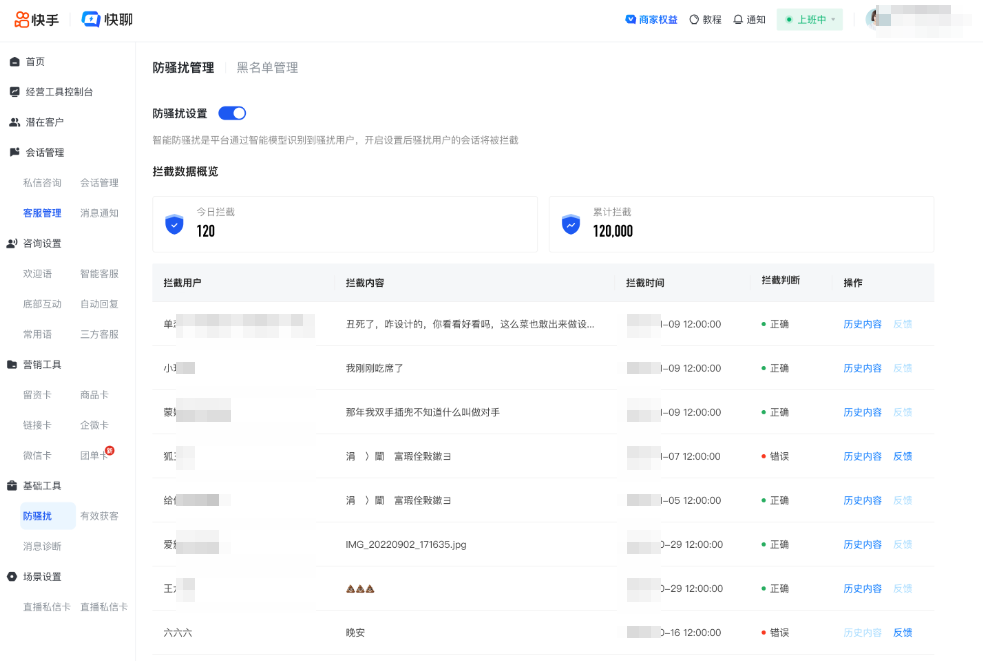
Task: Toggle the 防骚扰设置 switch
Action: tap(232, 113)
